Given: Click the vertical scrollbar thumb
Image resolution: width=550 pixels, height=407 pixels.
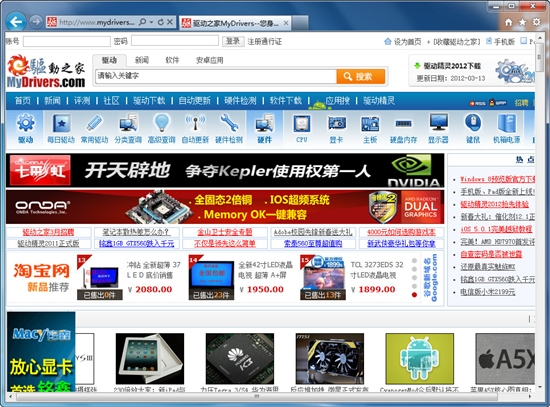Looking at the screenshot, I should coord(540,58).
